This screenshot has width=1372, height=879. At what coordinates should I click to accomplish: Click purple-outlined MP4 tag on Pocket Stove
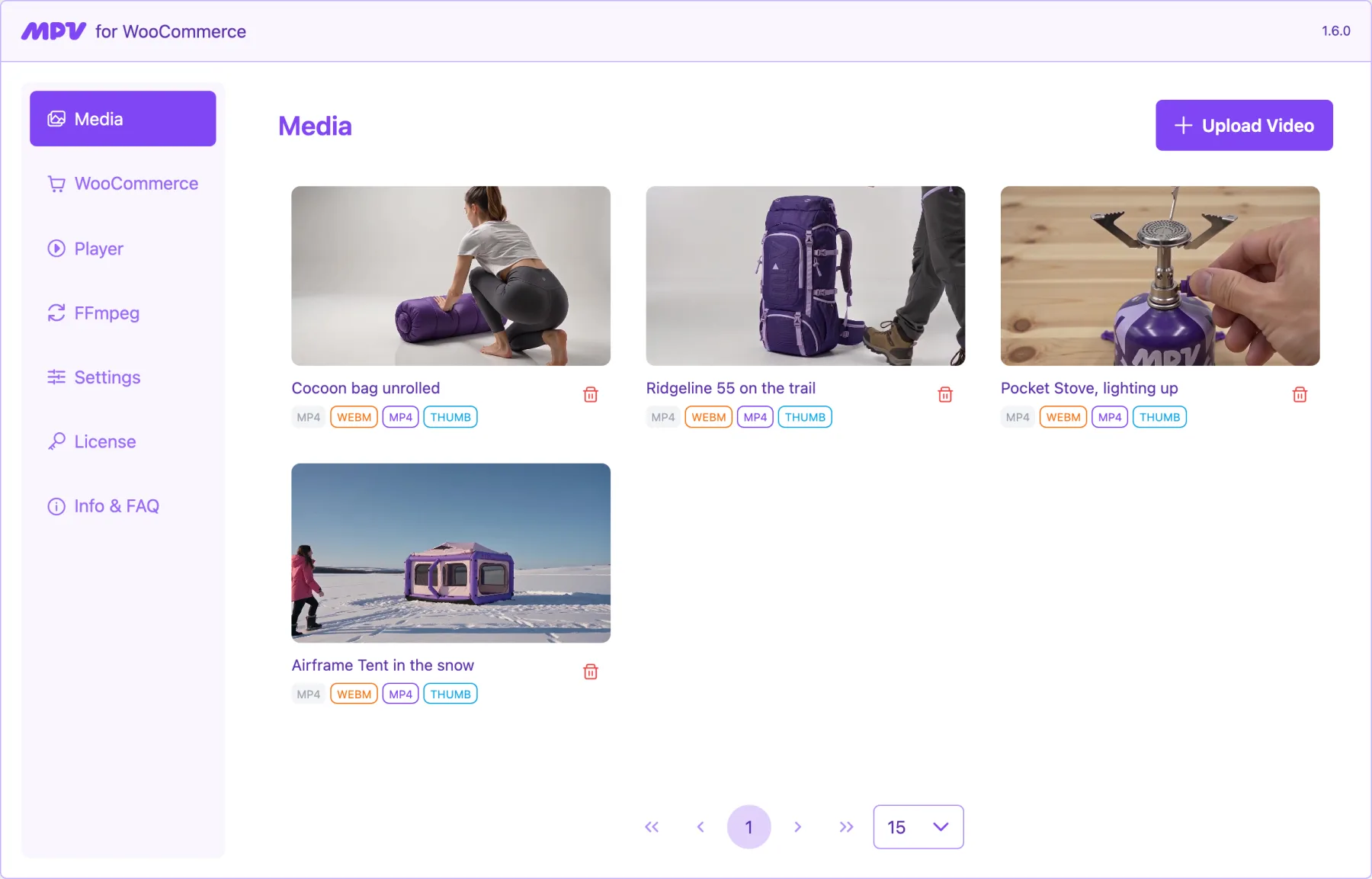(x=1110, y=417)
